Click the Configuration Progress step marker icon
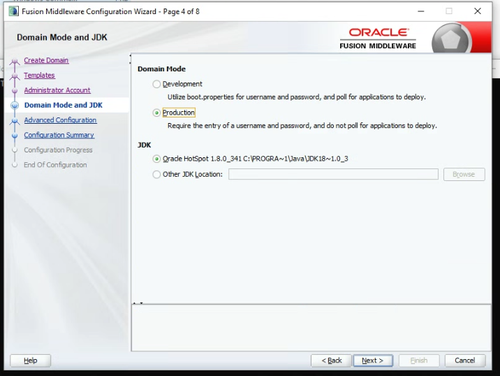500x376 pixels. click(x=15, y=150)
